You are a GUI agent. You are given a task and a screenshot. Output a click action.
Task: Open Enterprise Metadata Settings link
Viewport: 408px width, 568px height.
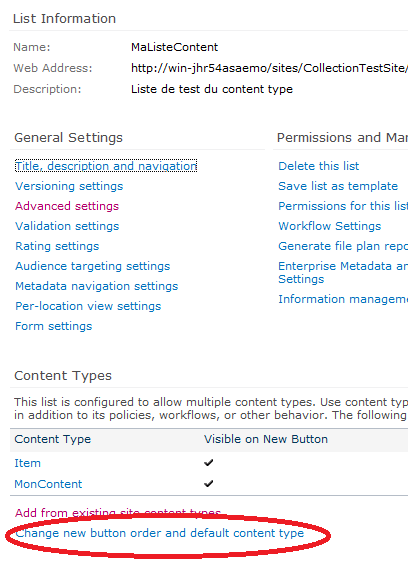tap(343, 272)
